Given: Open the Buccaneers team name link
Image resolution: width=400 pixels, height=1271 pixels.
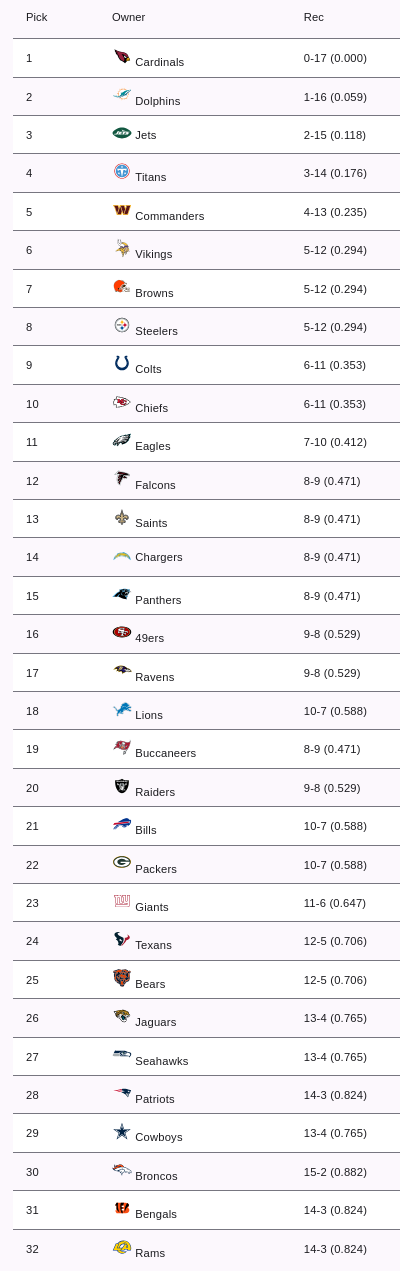Looking at the screenshot, I should pyautogui.click(x=165, y=753).
